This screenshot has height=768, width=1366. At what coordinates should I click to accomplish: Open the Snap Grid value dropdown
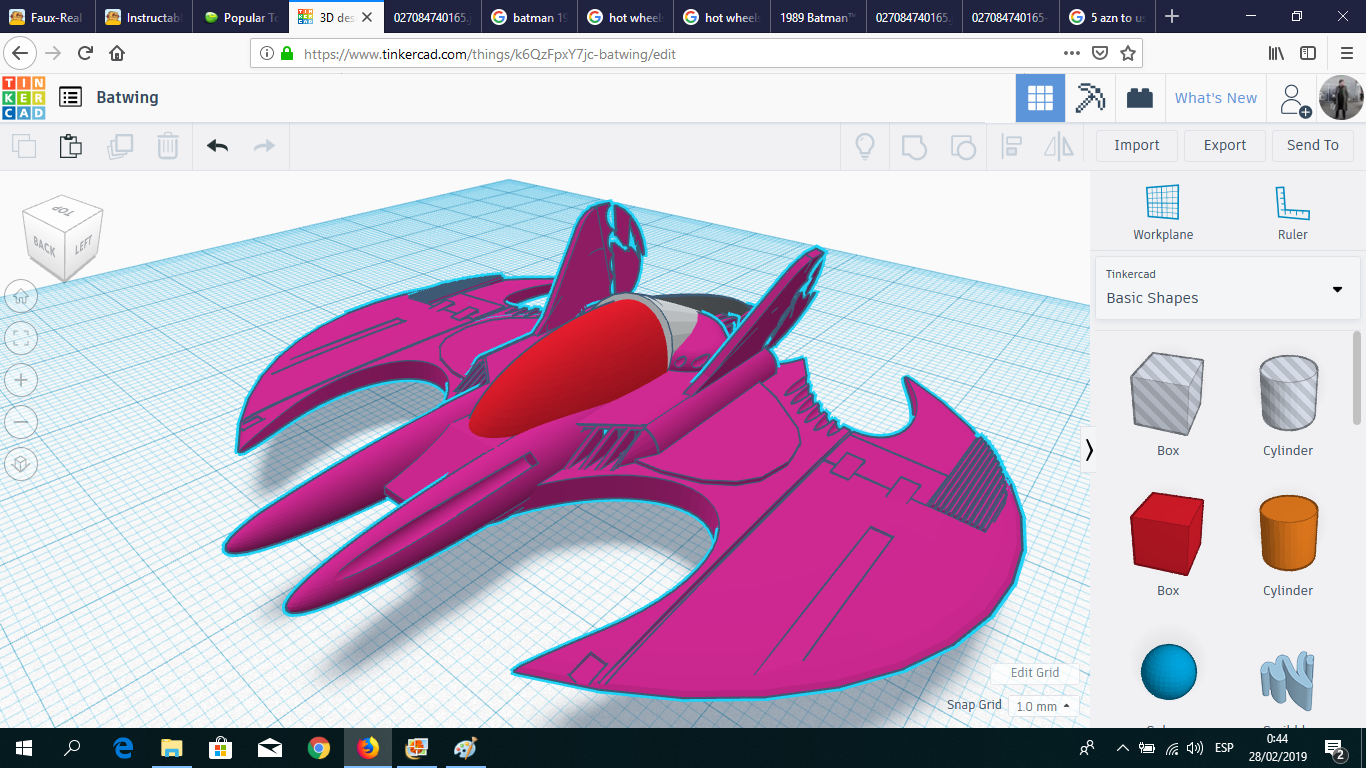pyautogui.click(x=1042, y=705)
